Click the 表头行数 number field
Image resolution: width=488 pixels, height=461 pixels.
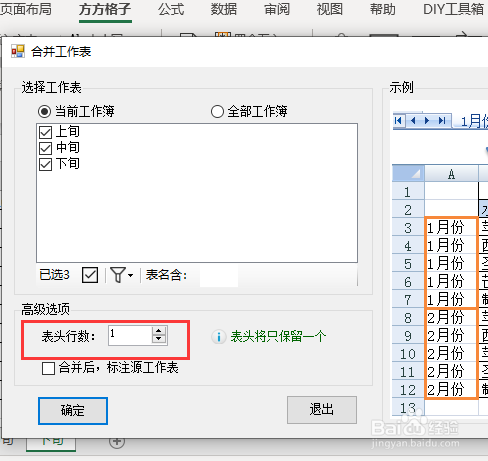[130, 335]
